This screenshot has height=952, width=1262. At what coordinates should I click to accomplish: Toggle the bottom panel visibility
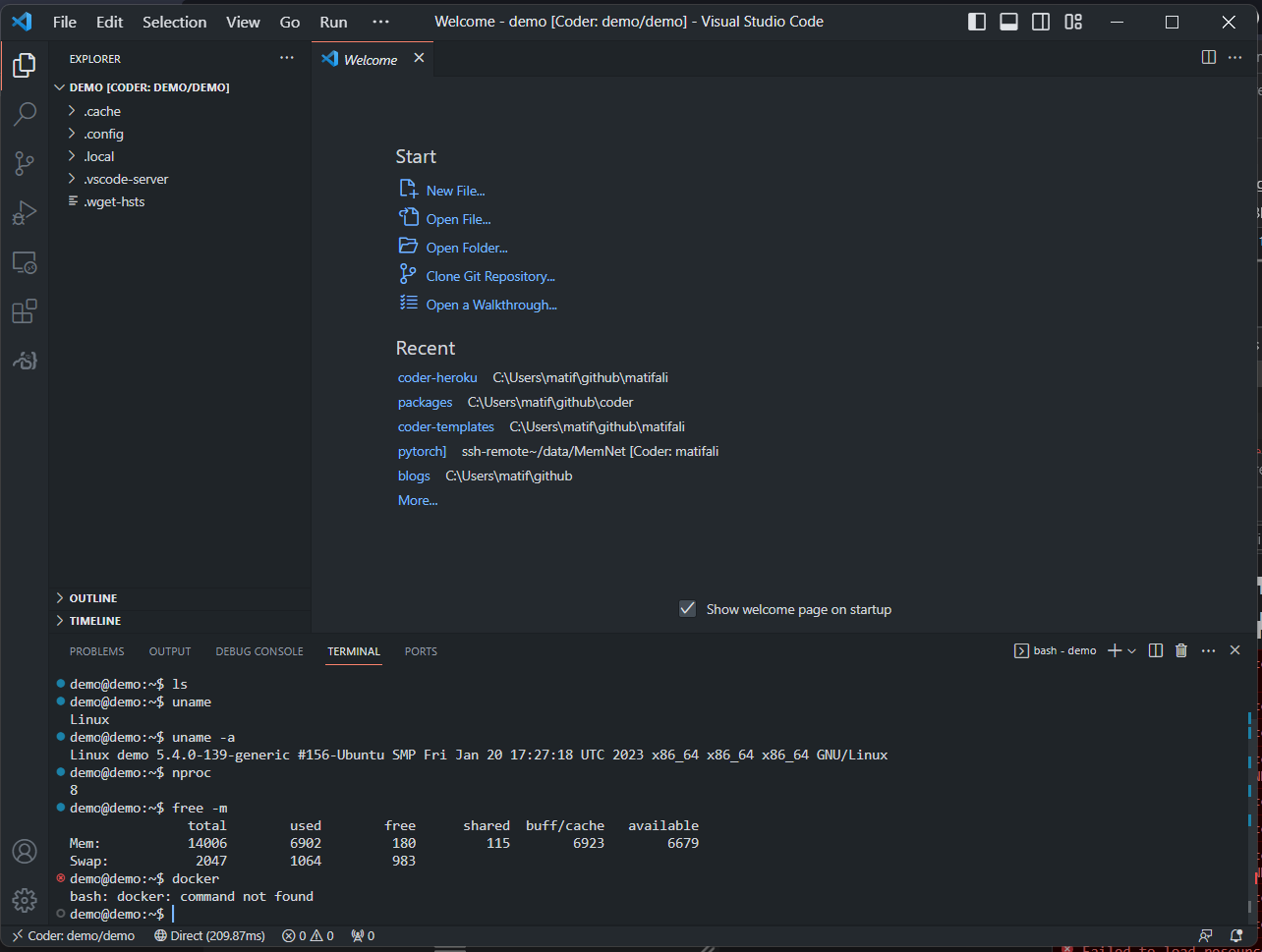1008,22
